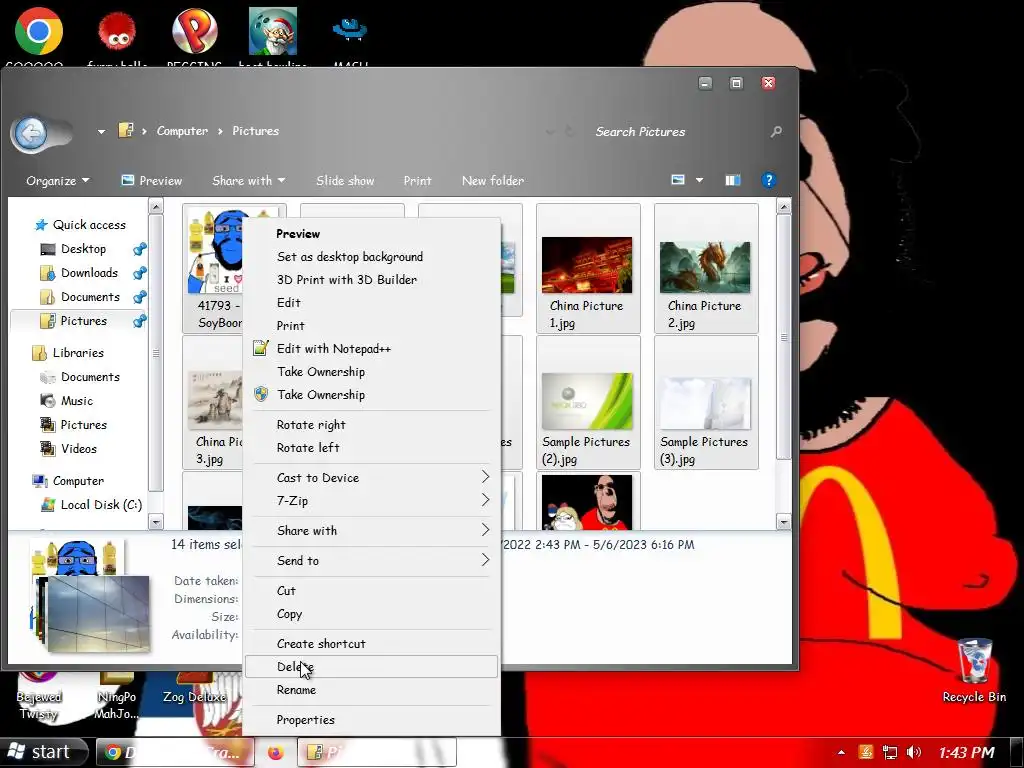The width and height of the screenshot is (1024, 768).
Task: Choose Copy in the context menu
Action: [370, 614]
